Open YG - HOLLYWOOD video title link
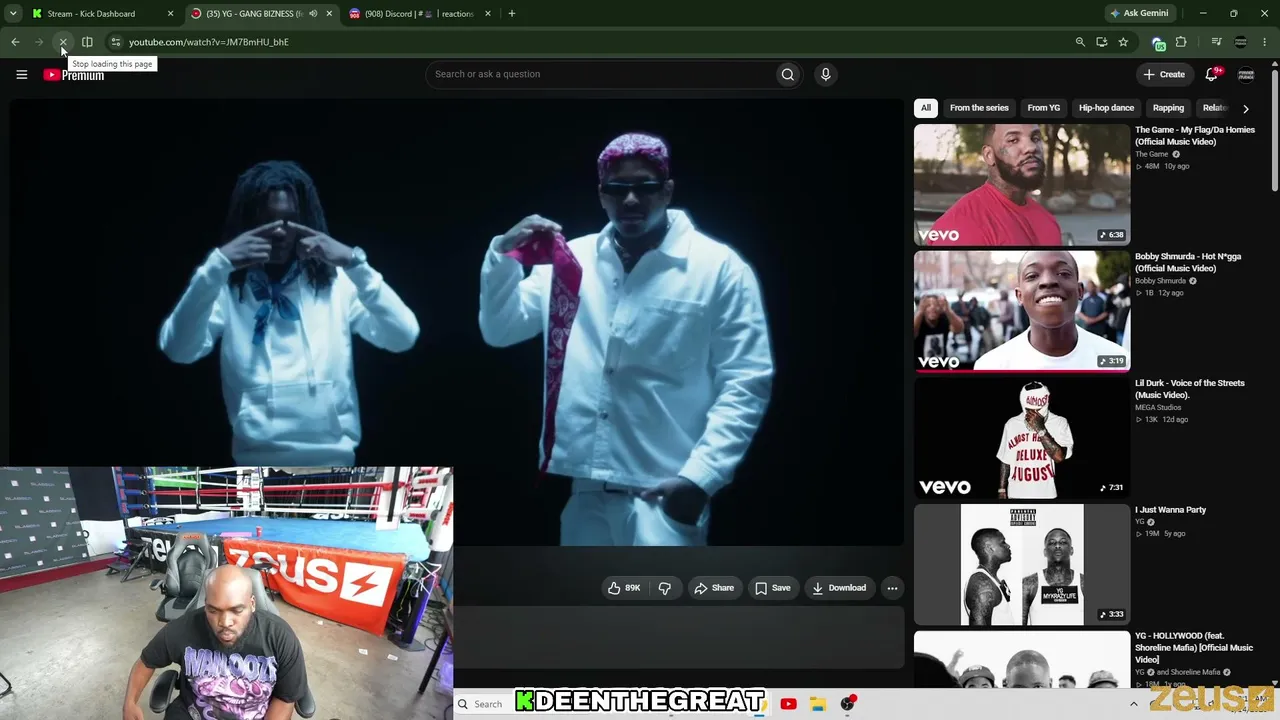This screenshot has height=720, width=1280. point(1194,648)
